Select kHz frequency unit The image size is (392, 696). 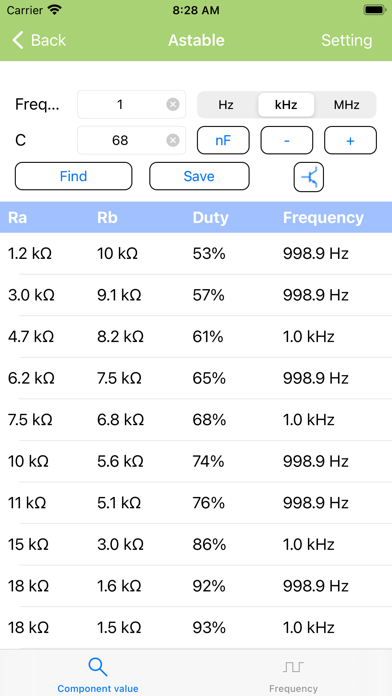(x=286, y=105)
